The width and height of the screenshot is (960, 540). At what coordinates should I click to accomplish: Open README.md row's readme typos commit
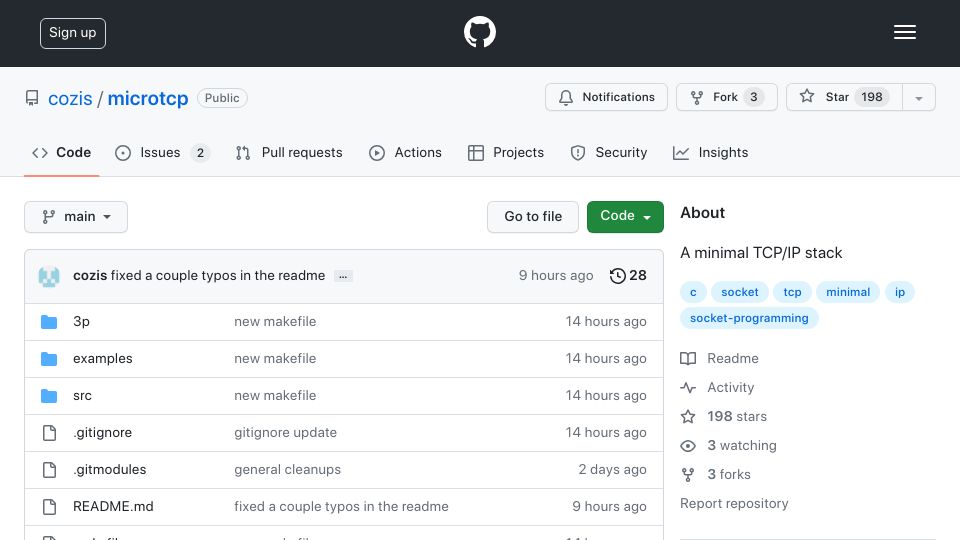click(x=341, y=506)
